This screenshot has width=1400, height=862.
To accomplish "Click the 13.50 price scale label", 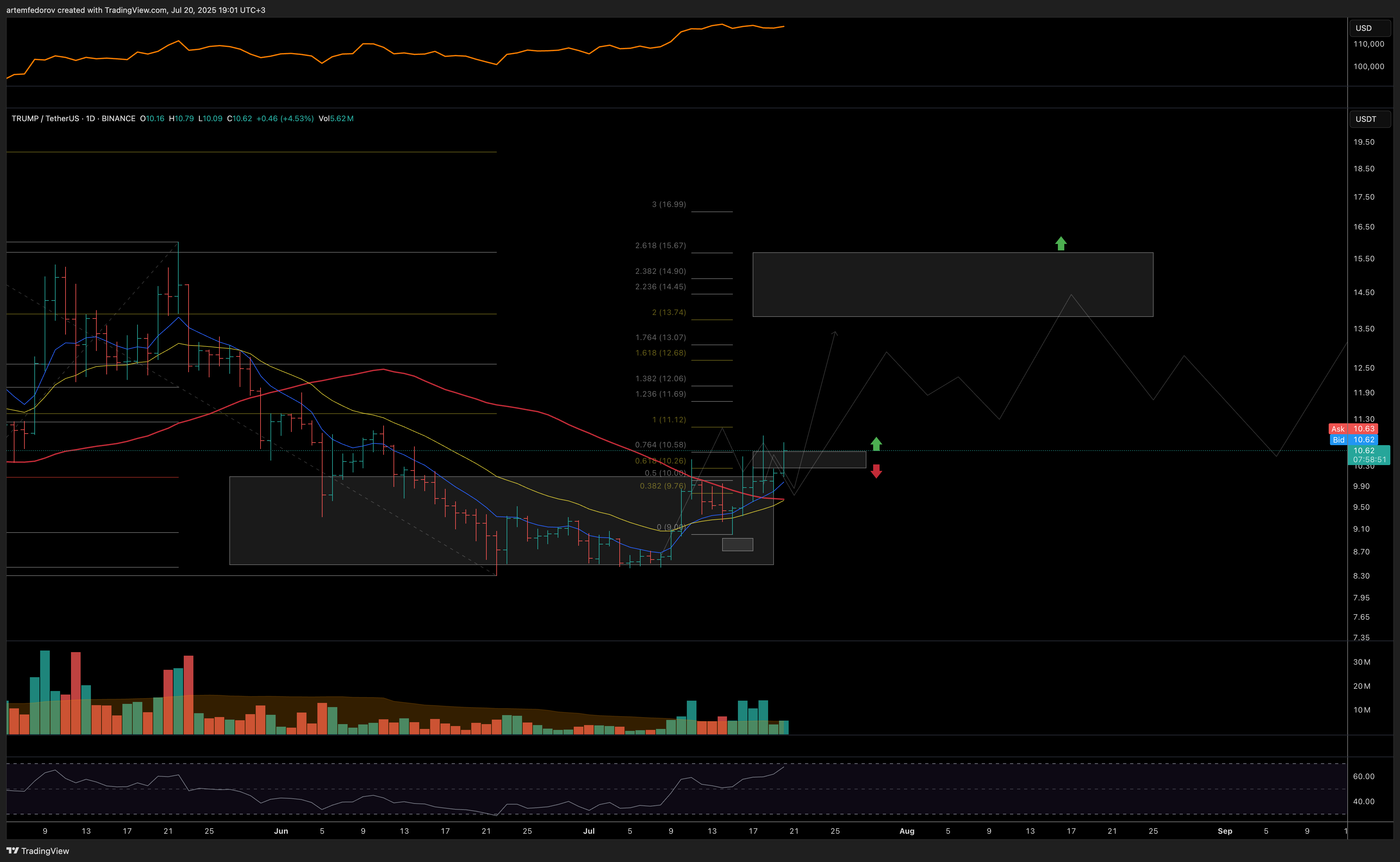I will coord(1363,328).
